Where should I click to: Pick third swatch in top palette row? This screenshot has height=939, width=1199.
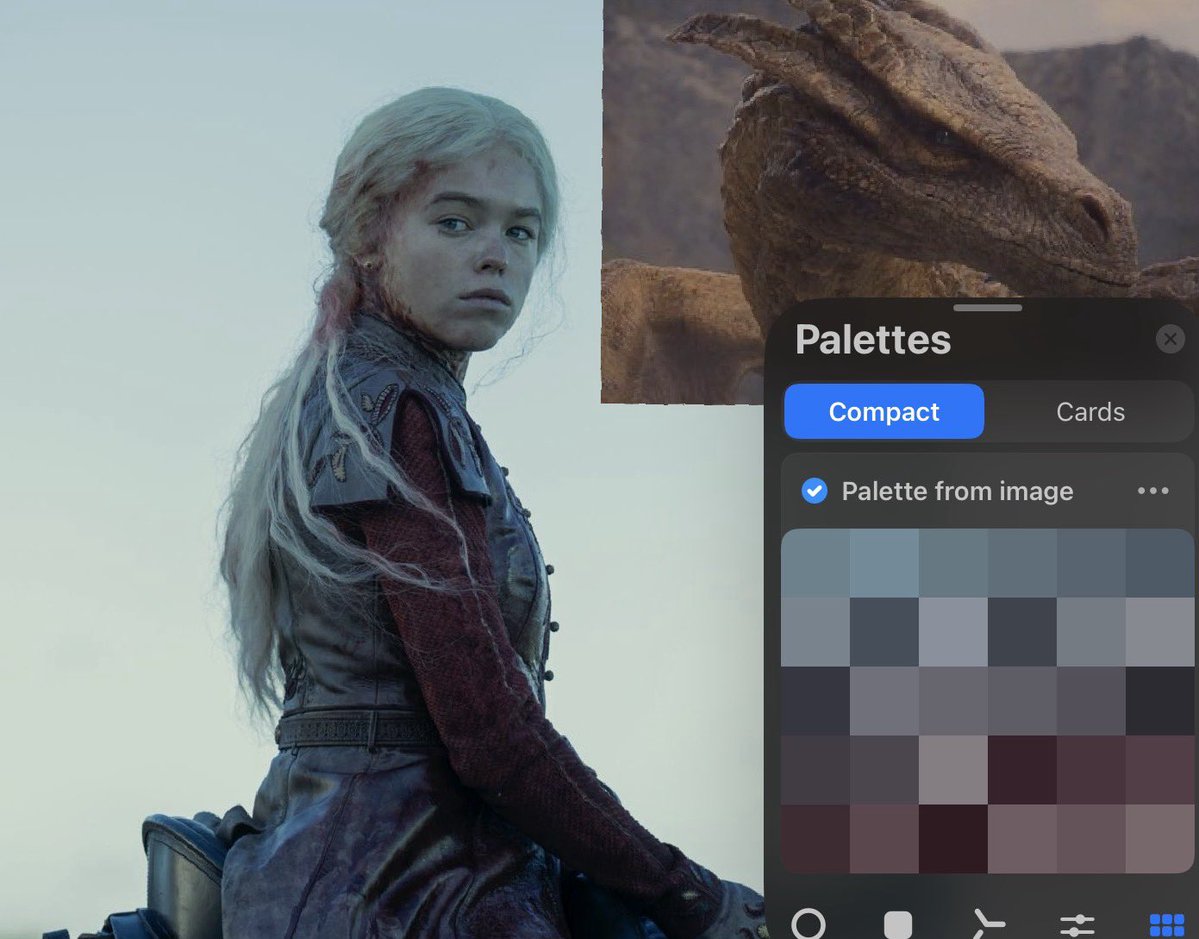click(x=953, y=563)
